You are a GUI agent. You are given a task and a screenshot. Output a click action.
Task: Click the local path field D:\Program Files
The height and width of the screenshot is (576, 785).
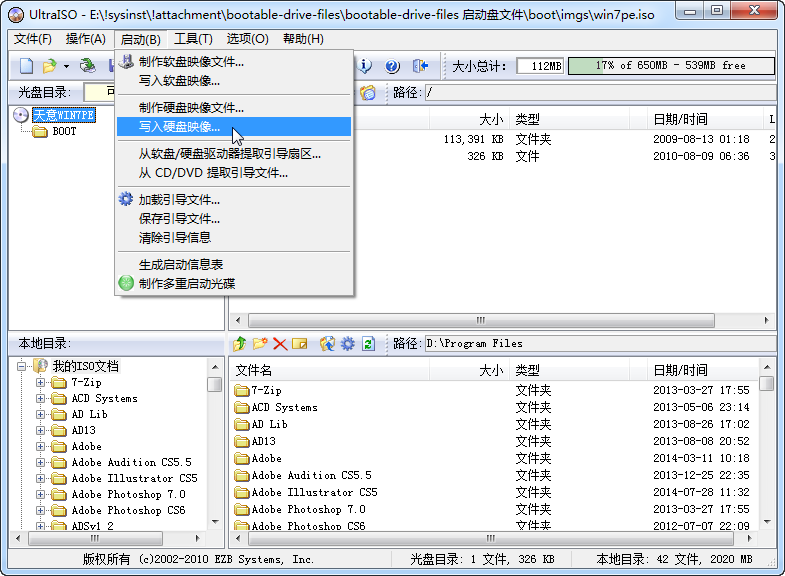pyautogui.click(x=600, y=344)
